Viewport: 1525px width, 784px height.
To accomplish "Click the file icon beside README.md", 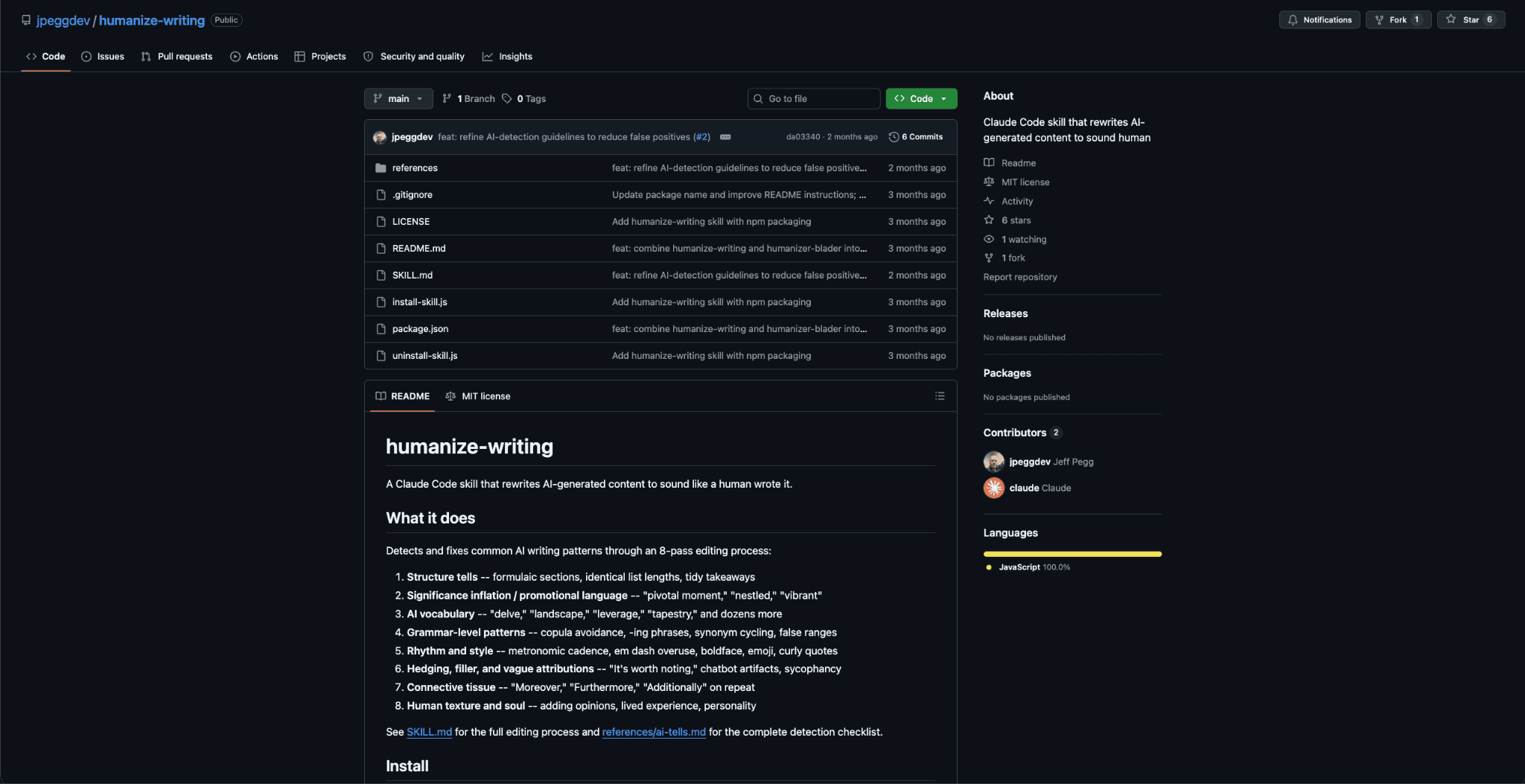I will tap(381, 249).
